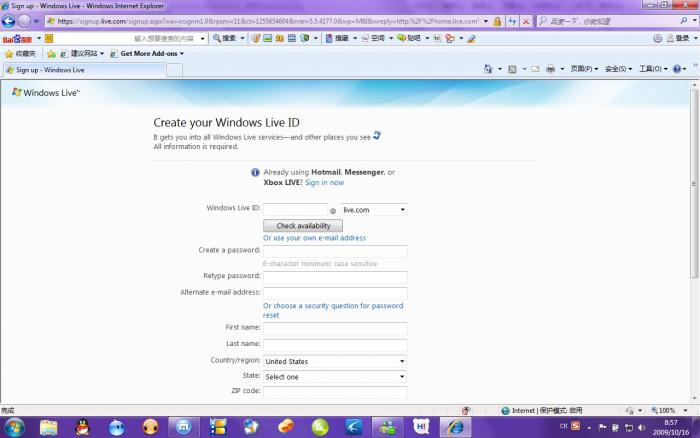
Task: Click the Check availability button
Action: (x=302, y=226)
